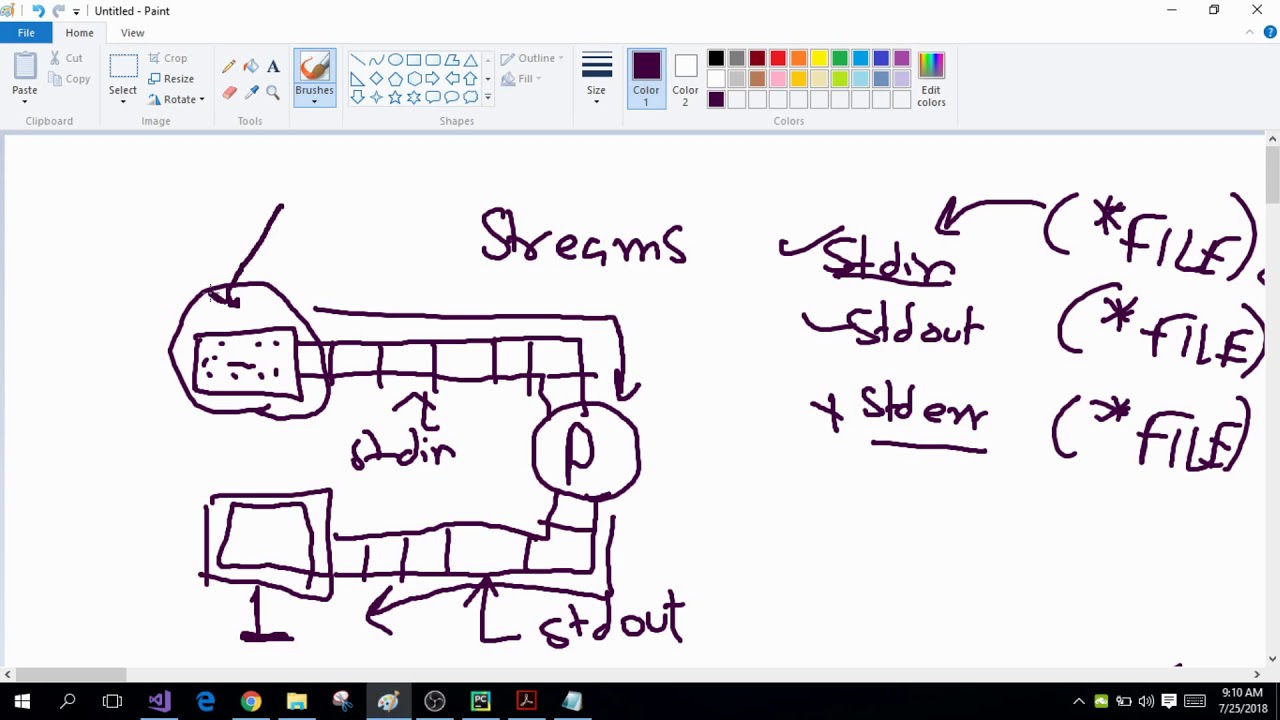
Task: Click the Copy button
Action: pos(69,79)
